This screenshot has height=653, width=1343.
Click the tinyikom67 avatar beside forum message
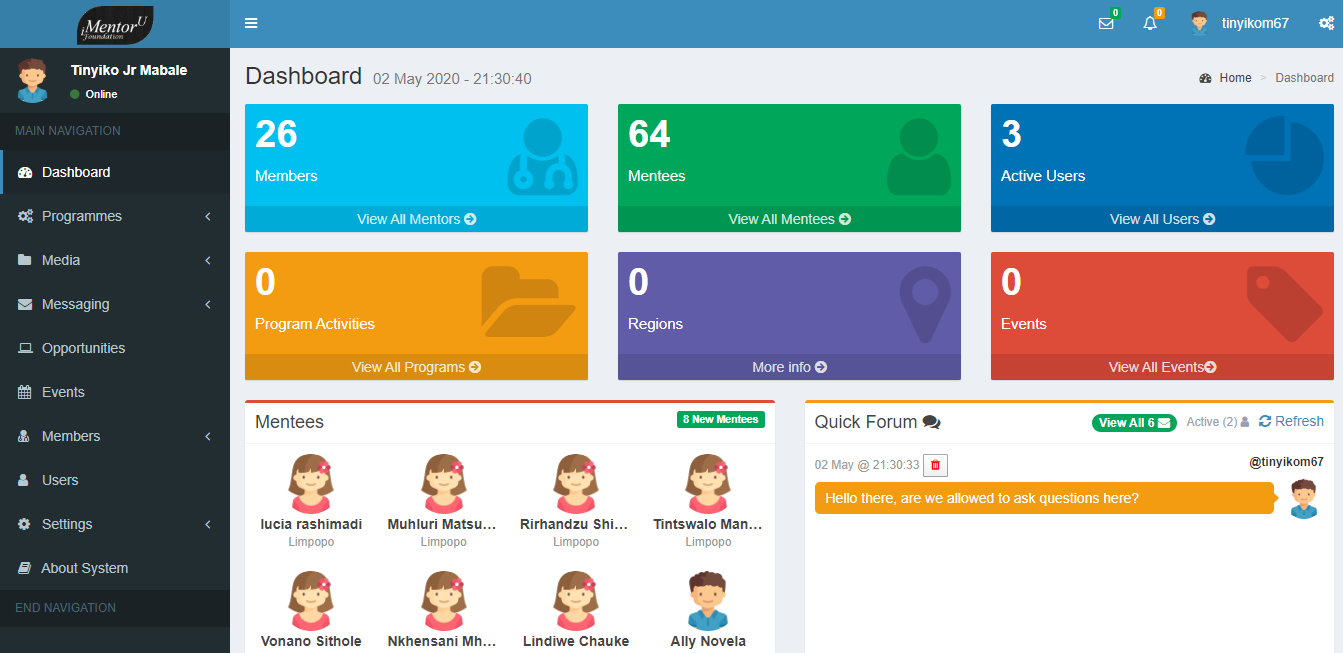tap(1303, 498)
